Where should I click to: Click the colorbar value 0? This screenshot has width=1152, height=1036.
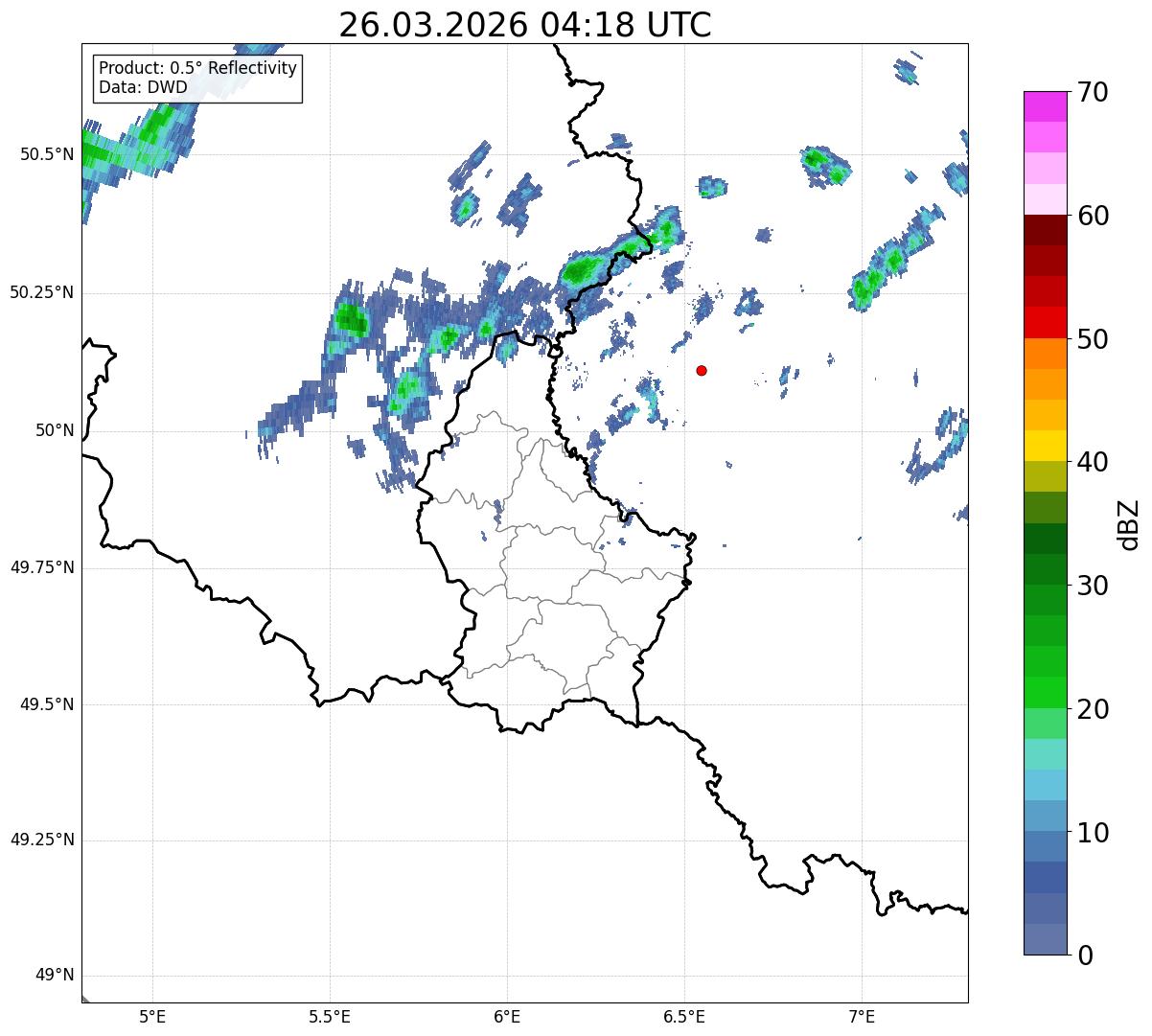click(x=1085, y=955)
